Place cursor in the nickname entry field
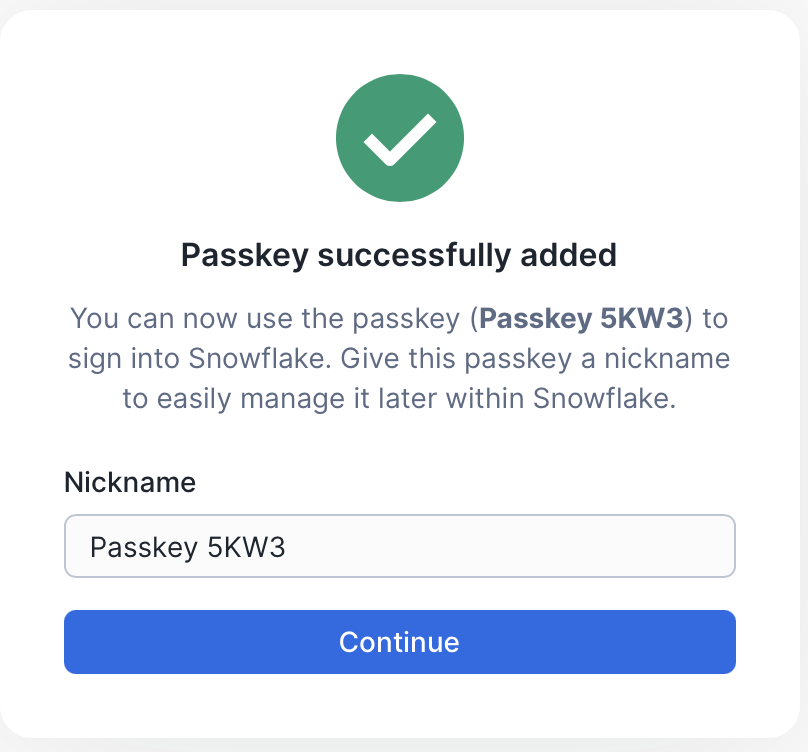 [x=400, y=546]
